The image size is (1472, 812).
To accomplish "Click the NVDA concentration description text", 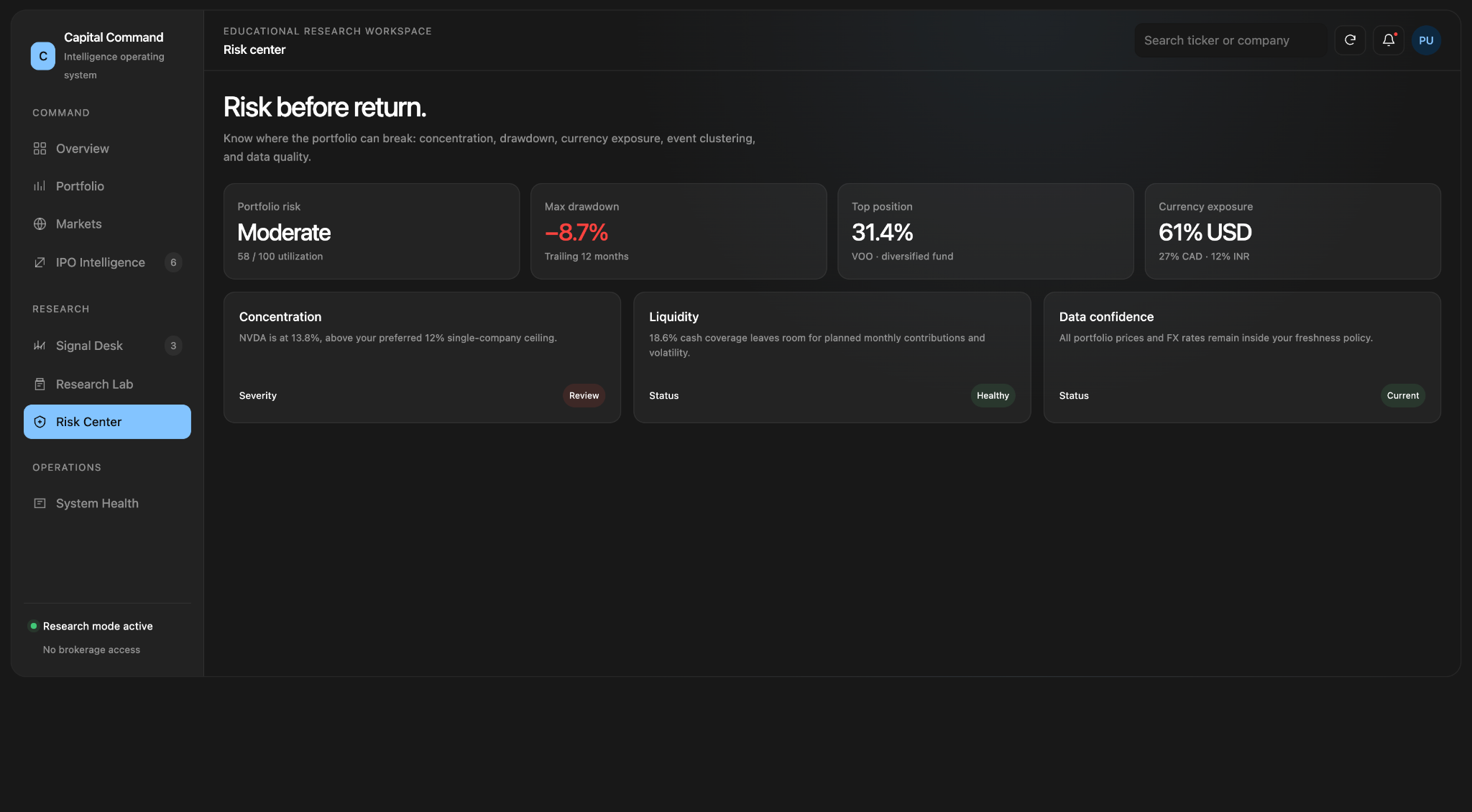I will click(x=398, y=338).
